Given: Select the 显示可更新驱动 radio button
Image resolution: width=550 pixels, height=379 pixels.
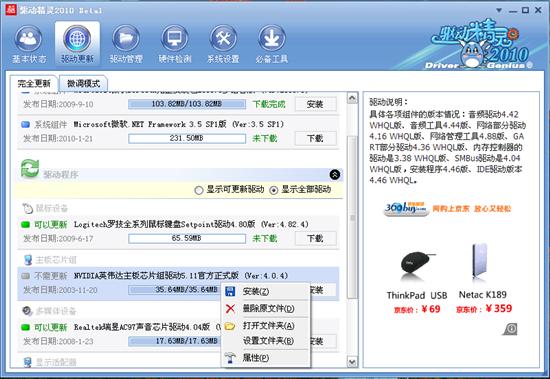Looking at the screenshot, I should (199, 190).
